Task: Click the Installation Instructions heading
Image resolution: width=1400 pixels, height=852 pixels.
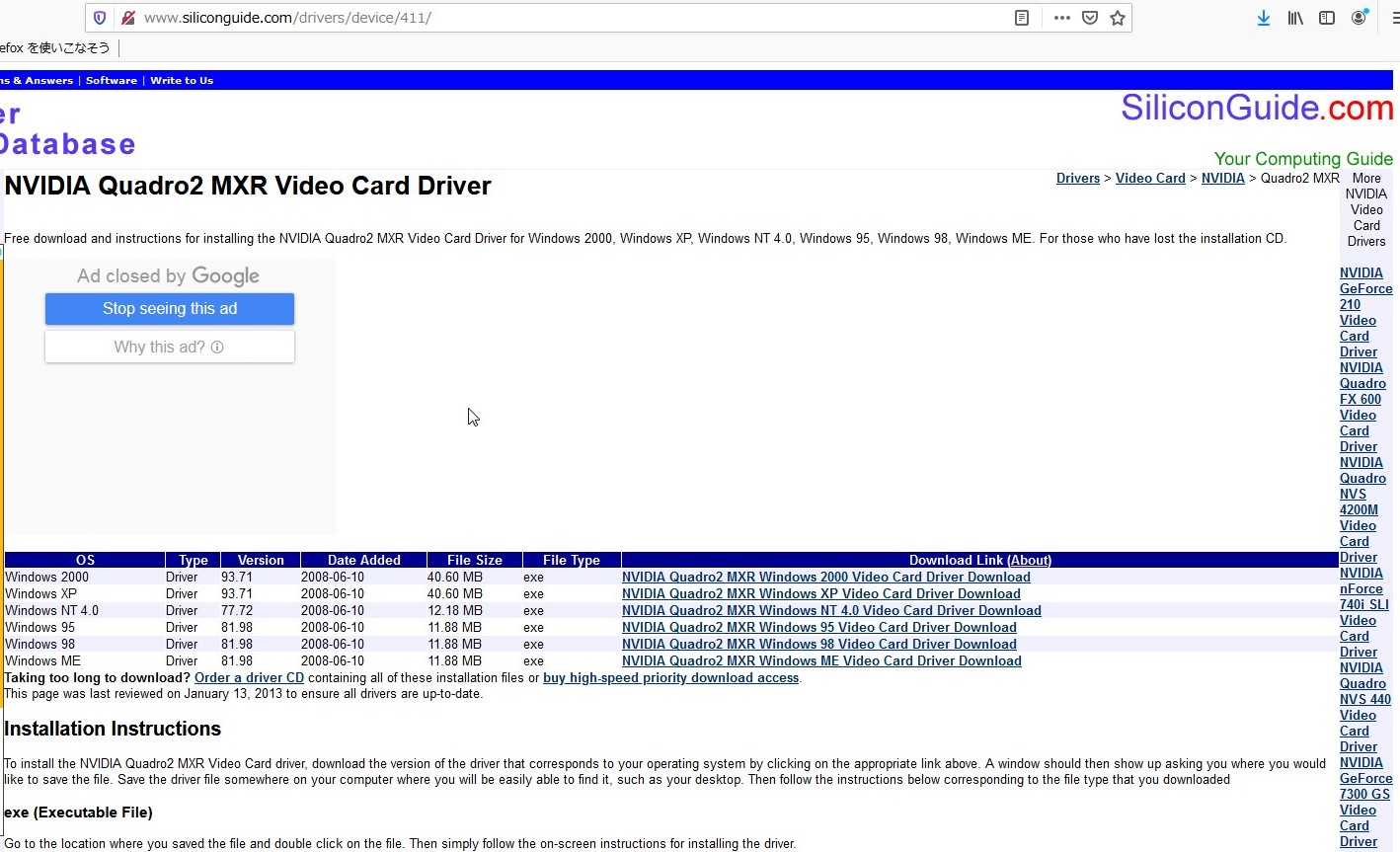Action: pyautogui.click(x=113, y=729)
